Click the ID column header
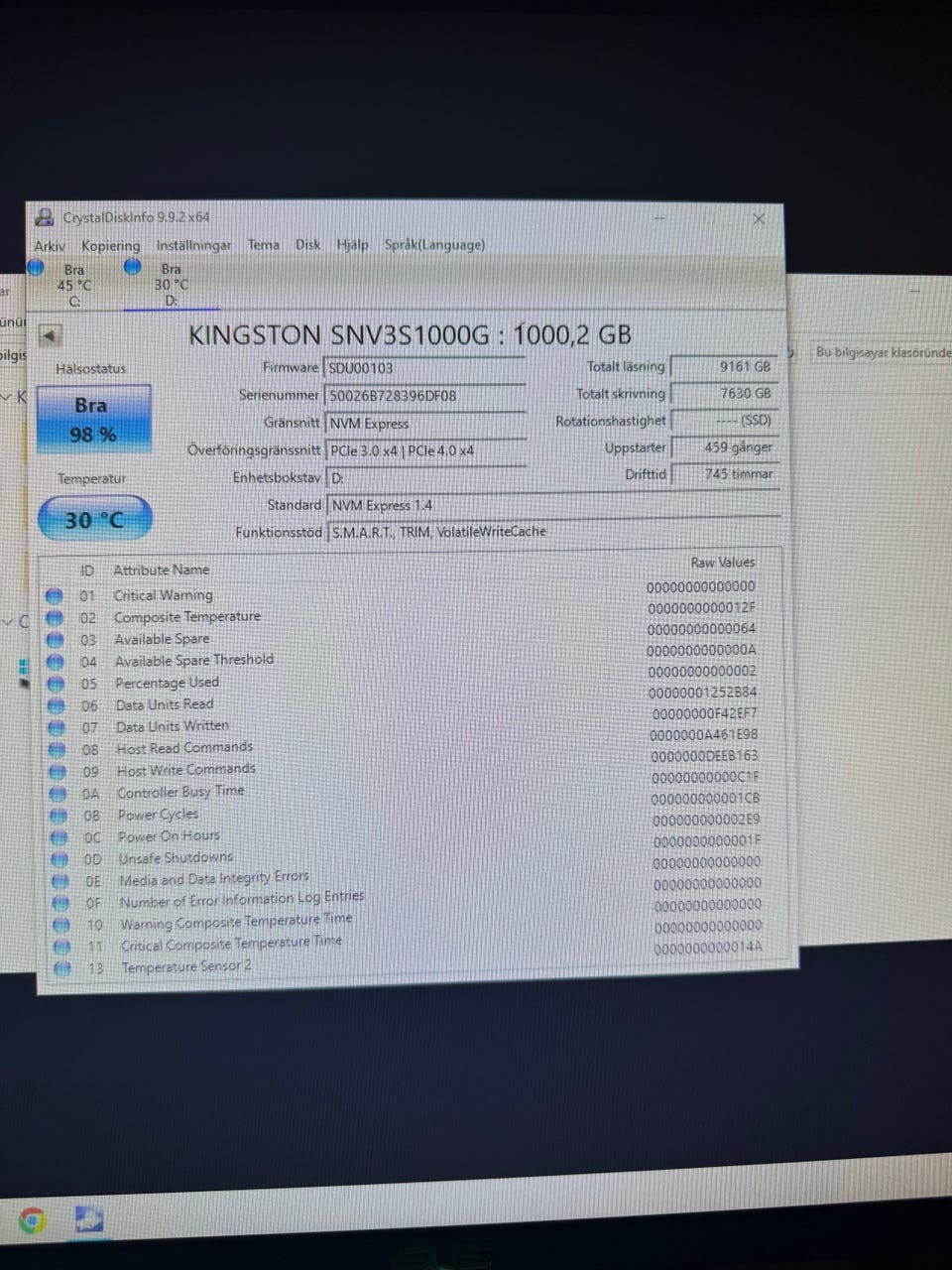Viewport: 952px width, 1270px height. click(87, 571)
